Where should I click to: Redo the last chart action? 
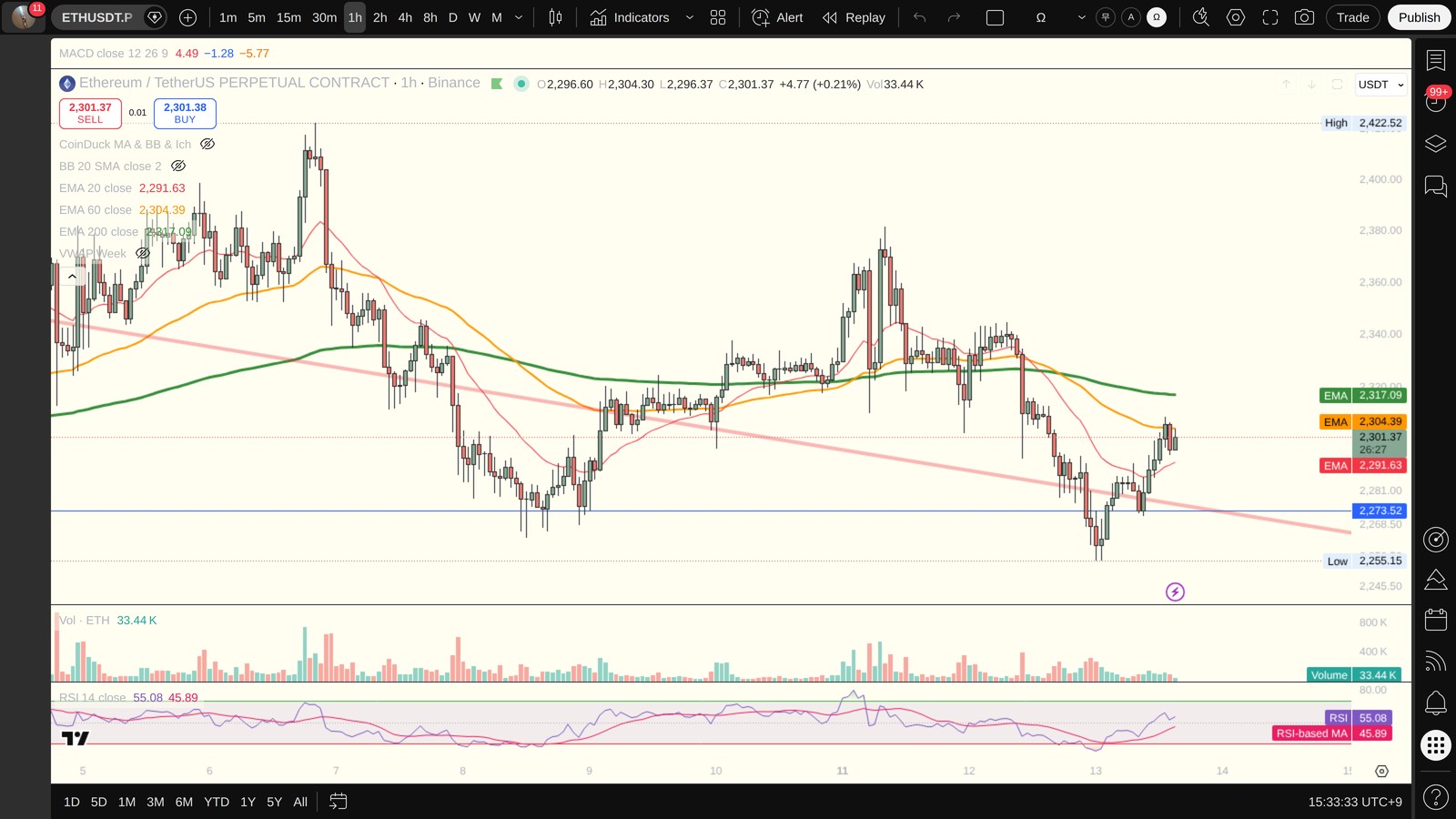pos(954,17)
